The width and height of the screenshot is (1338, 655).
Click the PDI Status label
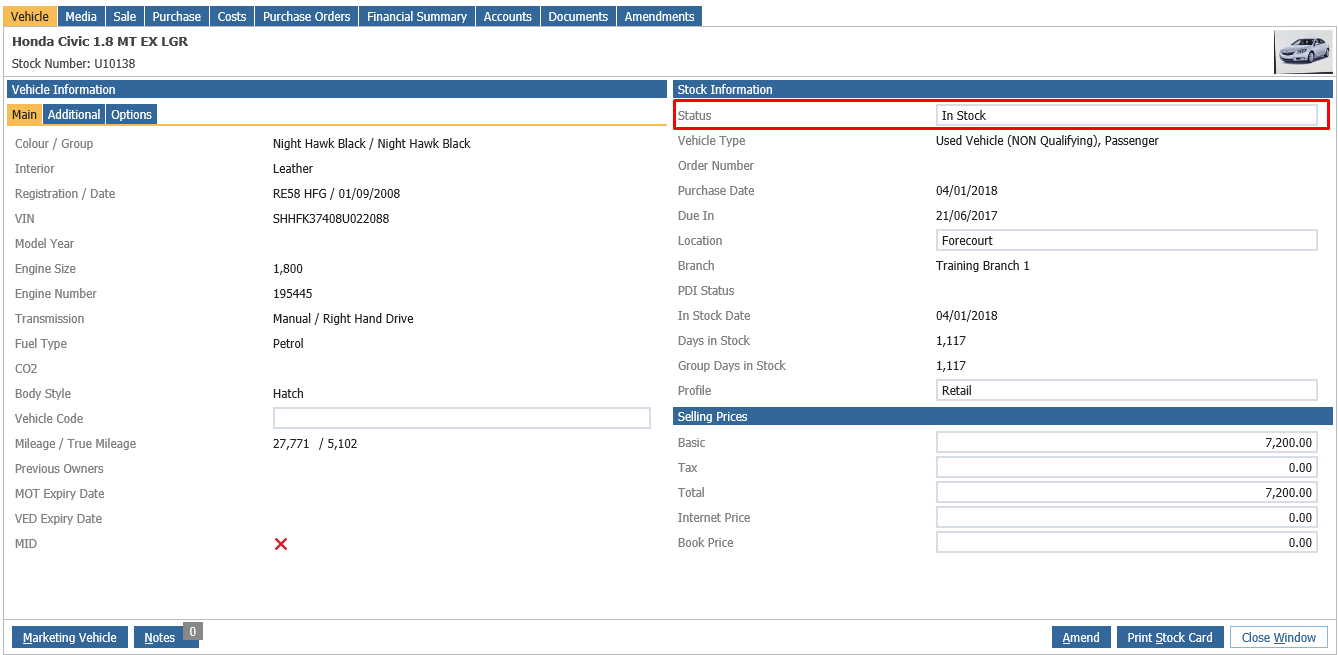[x=706, y=291]
